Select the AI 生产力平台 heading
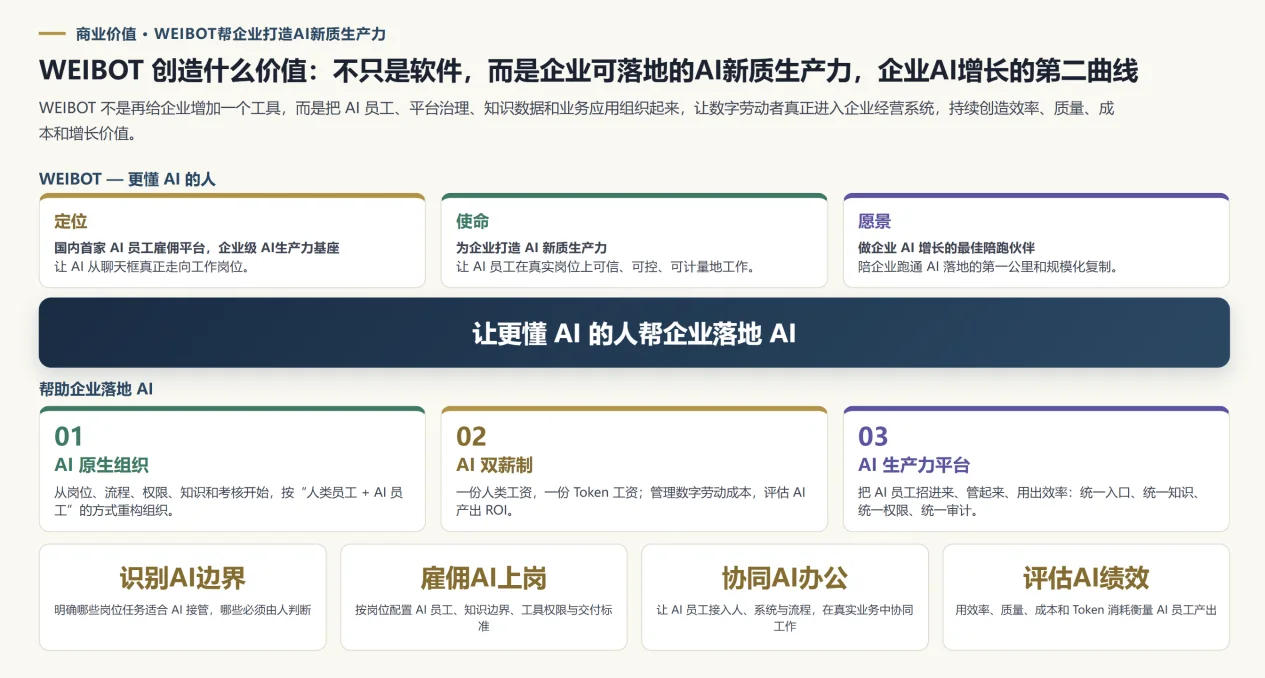Image resolution: width=1265 pixels, height=678 pixels. point(914,465)
